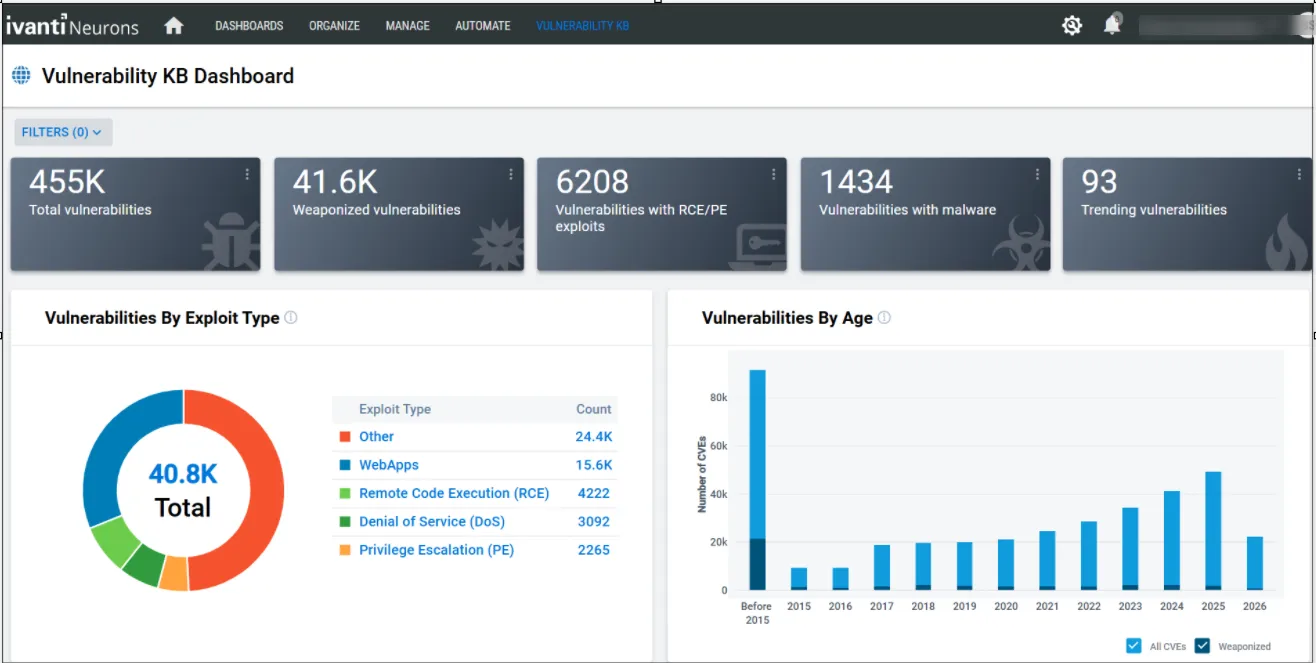Open AUTOMATE menu
The image size is (1316, 663).
[483, 26]
